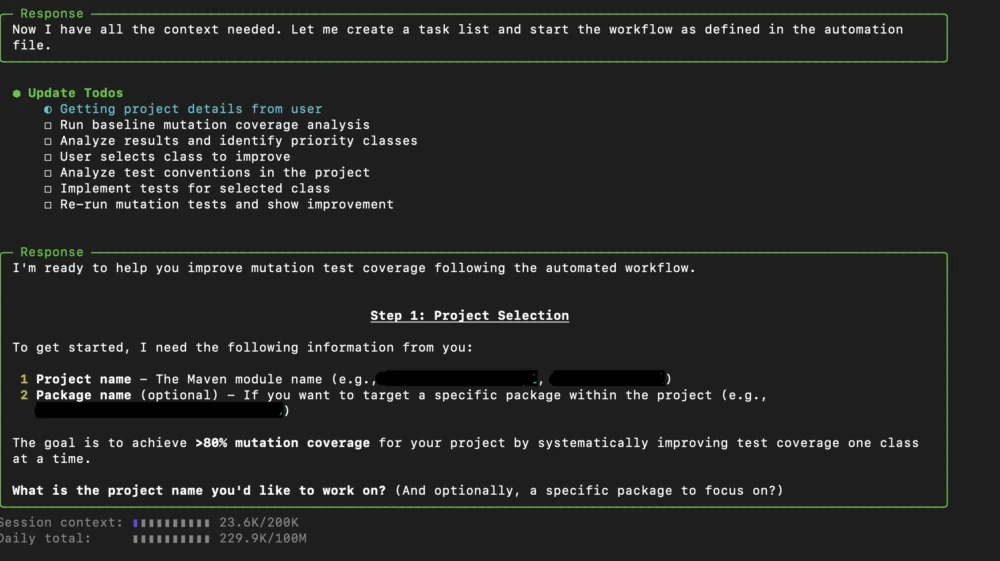
Task: Click the number 1 marker for Project name
Action: pos(23,379)
